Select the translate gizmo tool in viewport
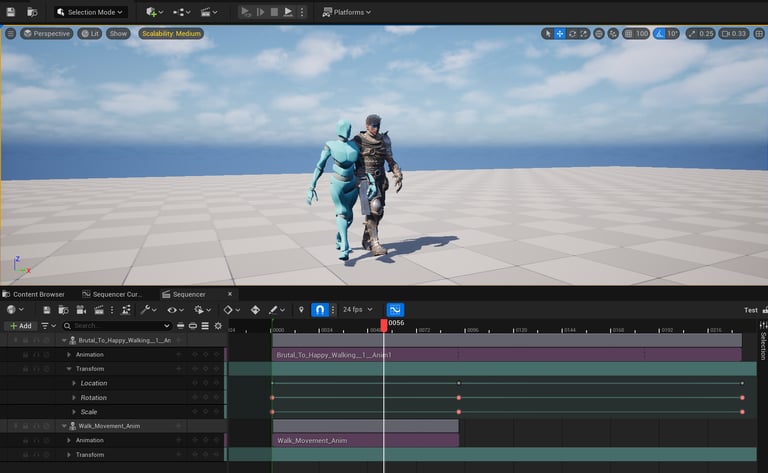Screen dimensions: 768x473 point(560,34)
